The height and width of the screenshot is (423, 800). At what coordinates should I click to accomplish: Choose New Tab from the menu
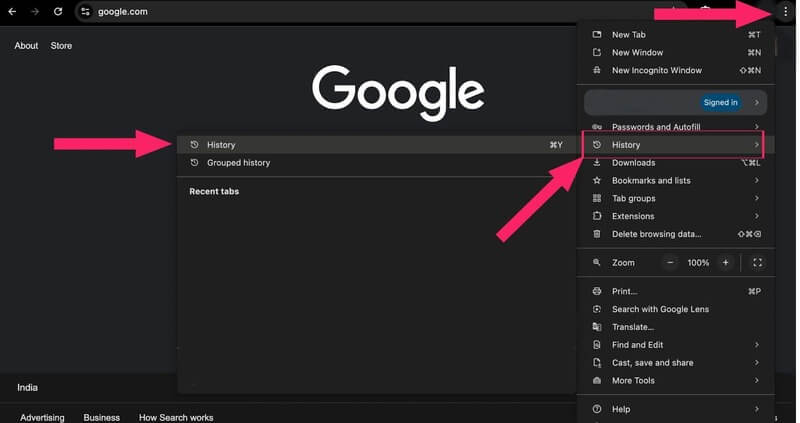(676, 35)
